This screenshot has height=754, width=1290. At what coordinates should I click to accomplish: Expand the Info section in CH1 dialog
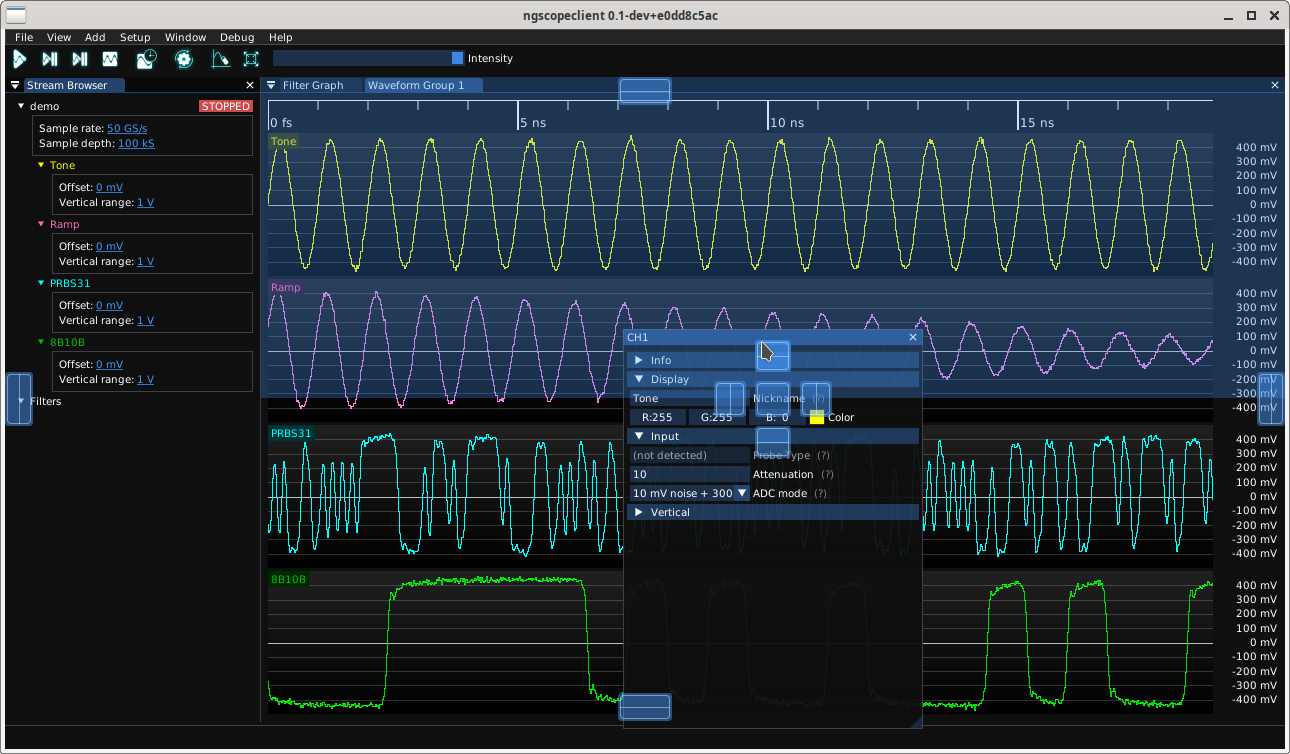772,361
